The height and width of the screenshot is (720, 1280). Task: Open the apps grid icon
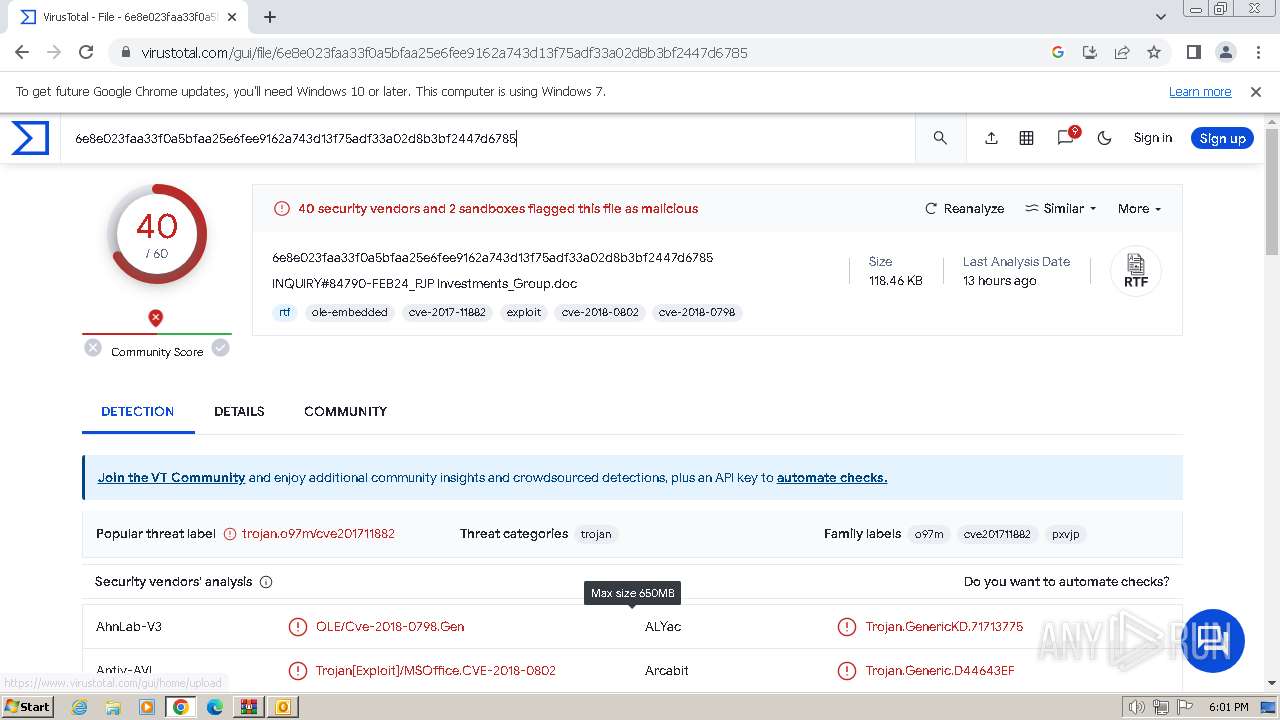(x=1026, y=138)
